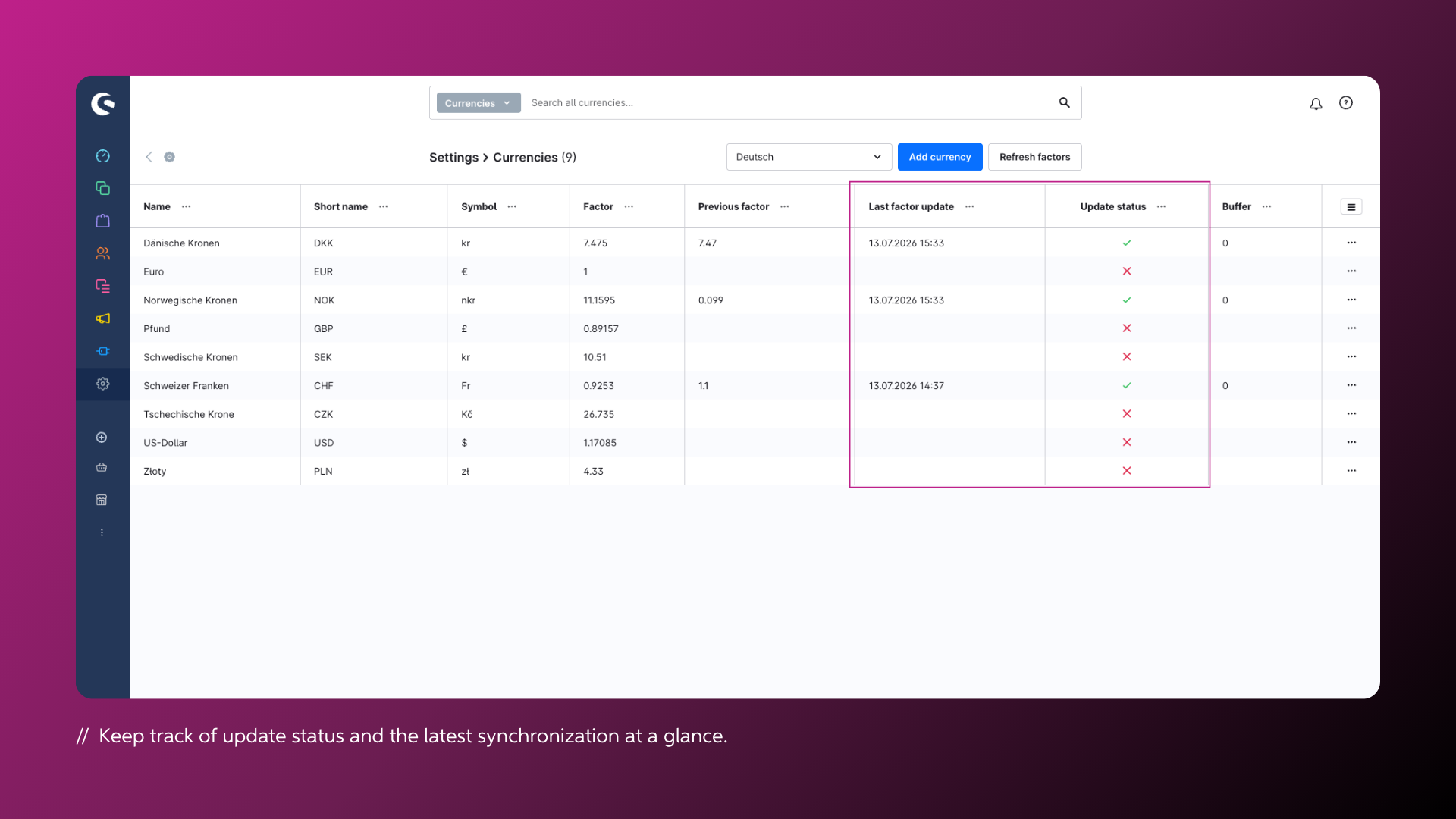
Task: Open notifications bell icon
Action: tap(1316, 104)
